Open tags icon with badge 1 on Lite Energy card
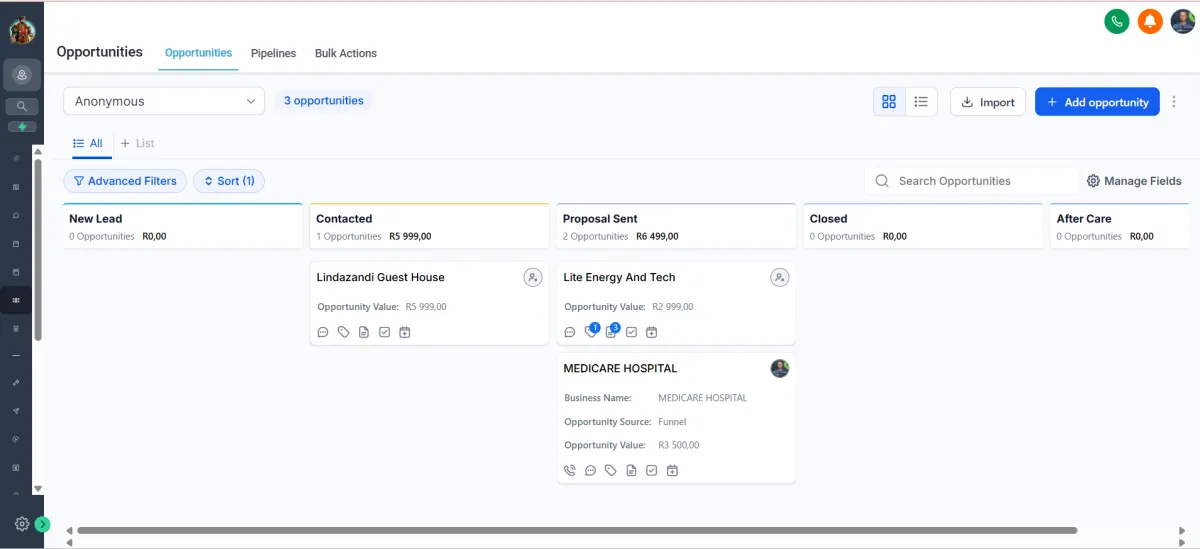This screenshot has height=549, width=1200. coord(591,331)
